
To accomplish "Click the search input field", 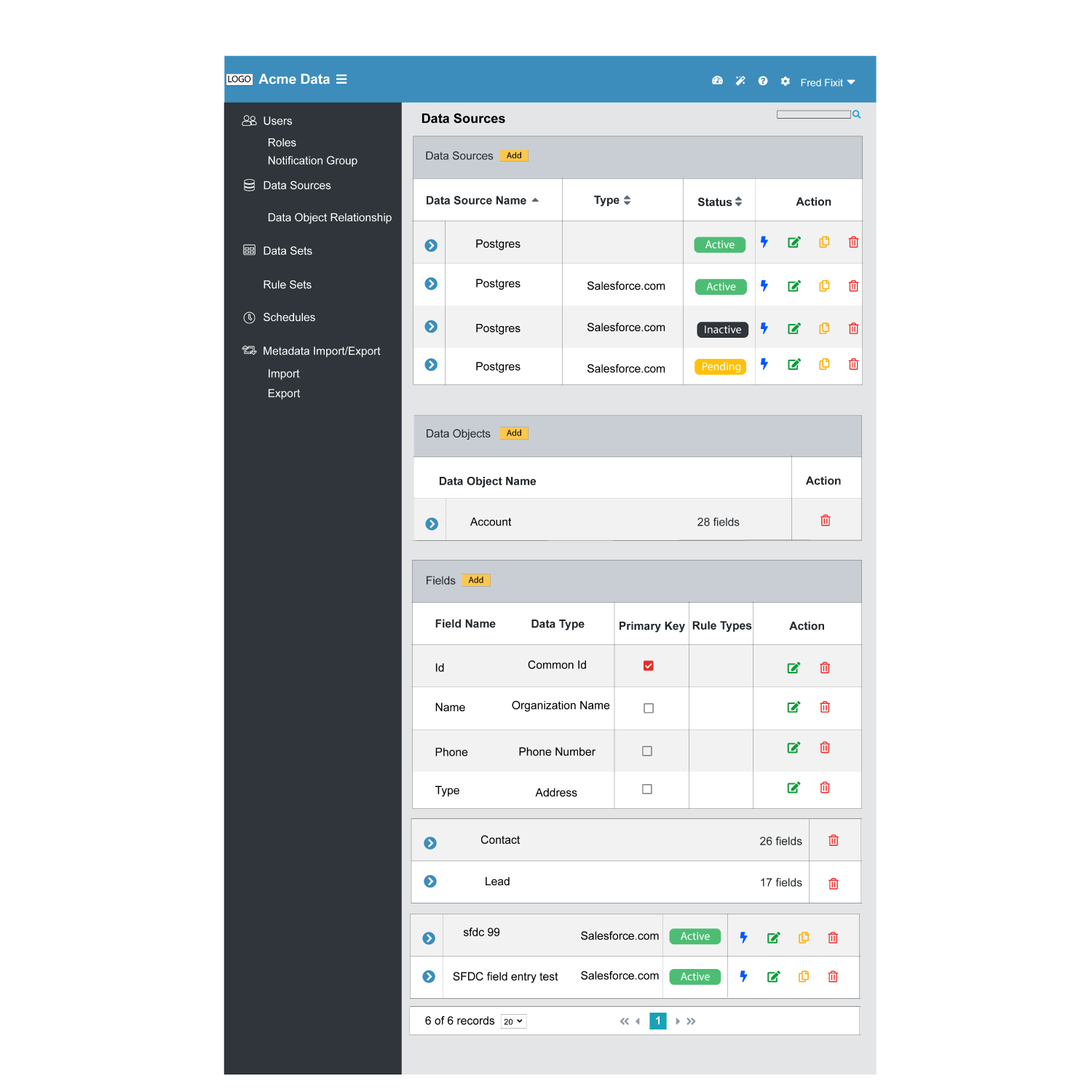I will (x=814, y=114).
